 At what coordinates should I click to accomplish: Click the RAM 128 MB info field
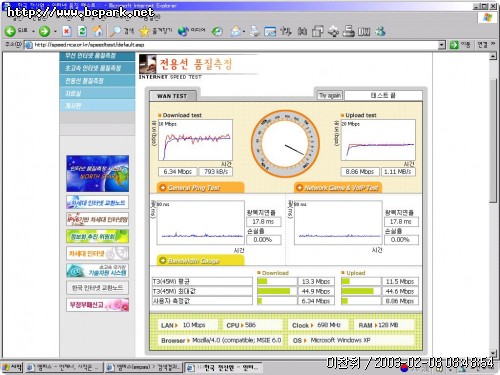(x=383, y=325)
